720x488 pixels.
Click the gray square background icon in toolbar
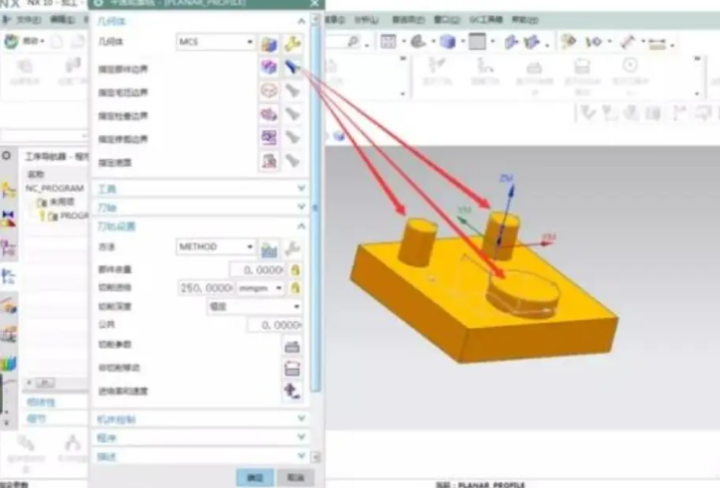coord(477,42)
